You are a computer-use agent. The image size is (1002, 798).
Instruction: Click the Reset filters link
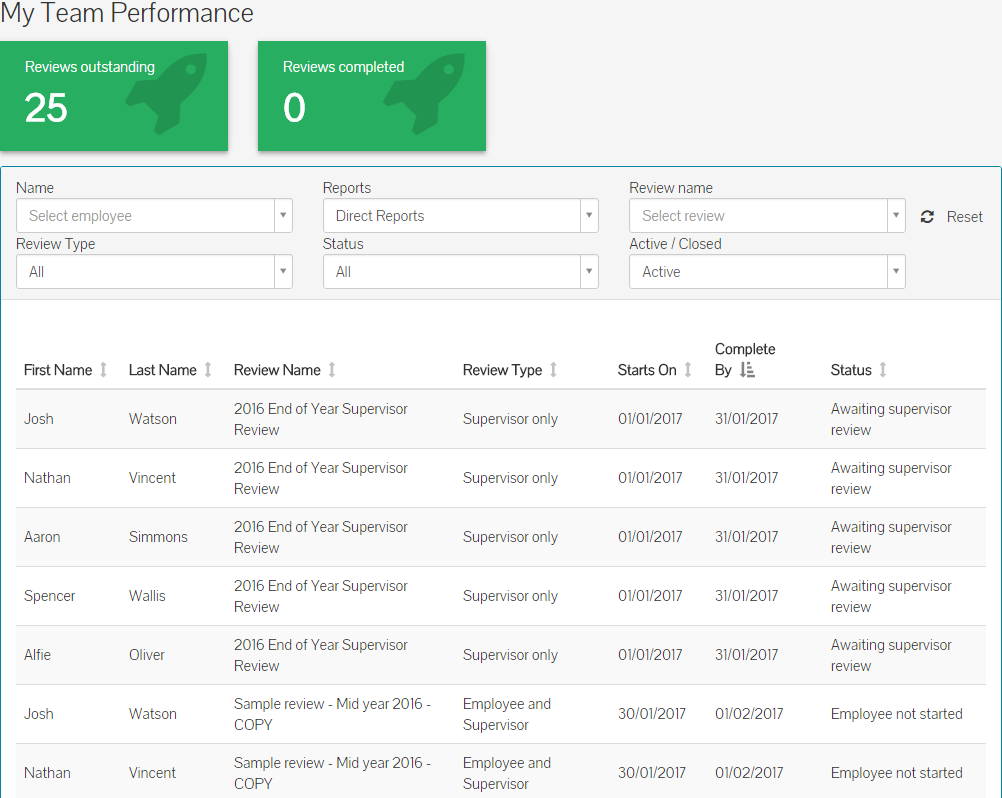964,217
